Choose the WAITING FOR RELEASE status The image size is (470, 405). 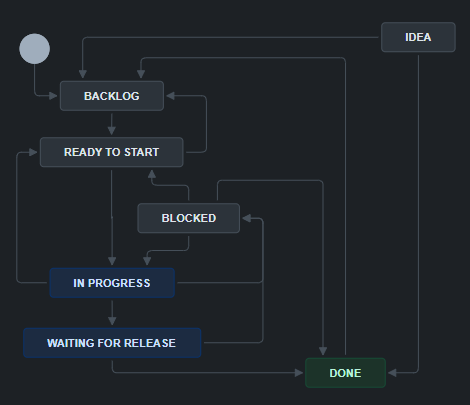click(112, 343)
